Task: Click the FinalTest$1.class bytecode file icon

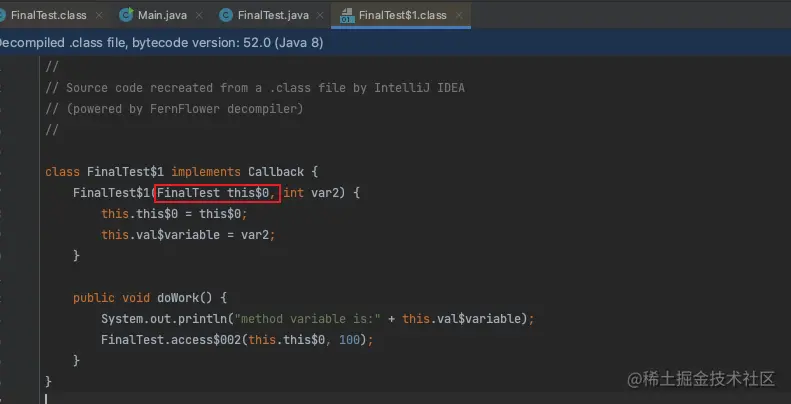Action: (x=347, y=15)
